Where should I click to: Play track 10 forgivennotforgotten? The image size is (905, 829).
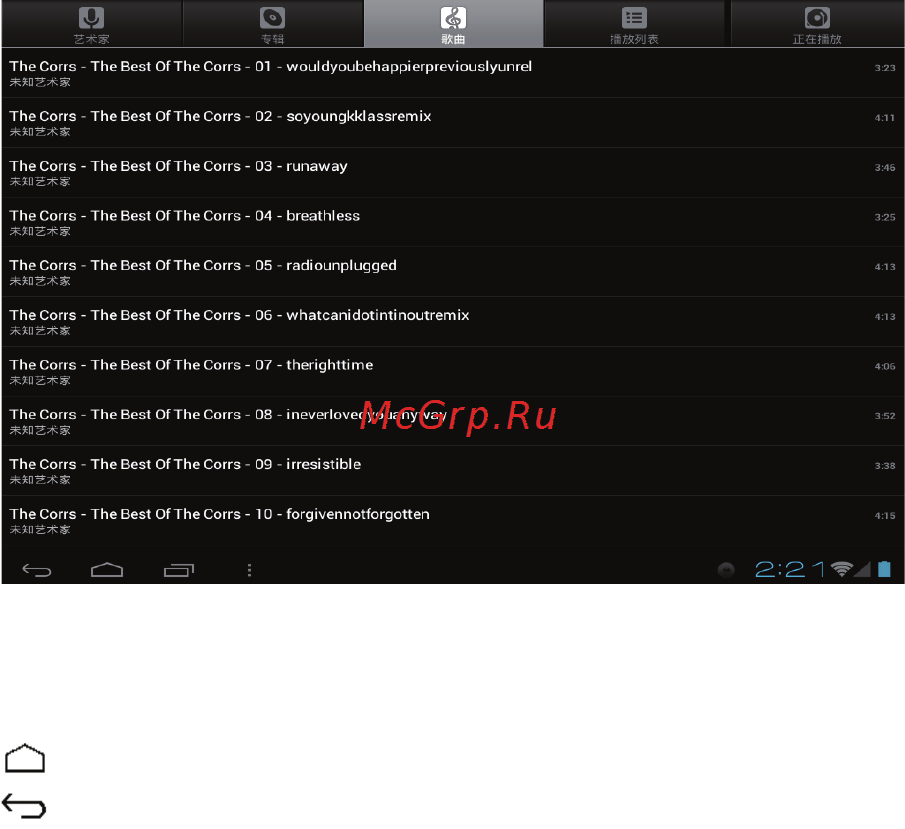452,520
